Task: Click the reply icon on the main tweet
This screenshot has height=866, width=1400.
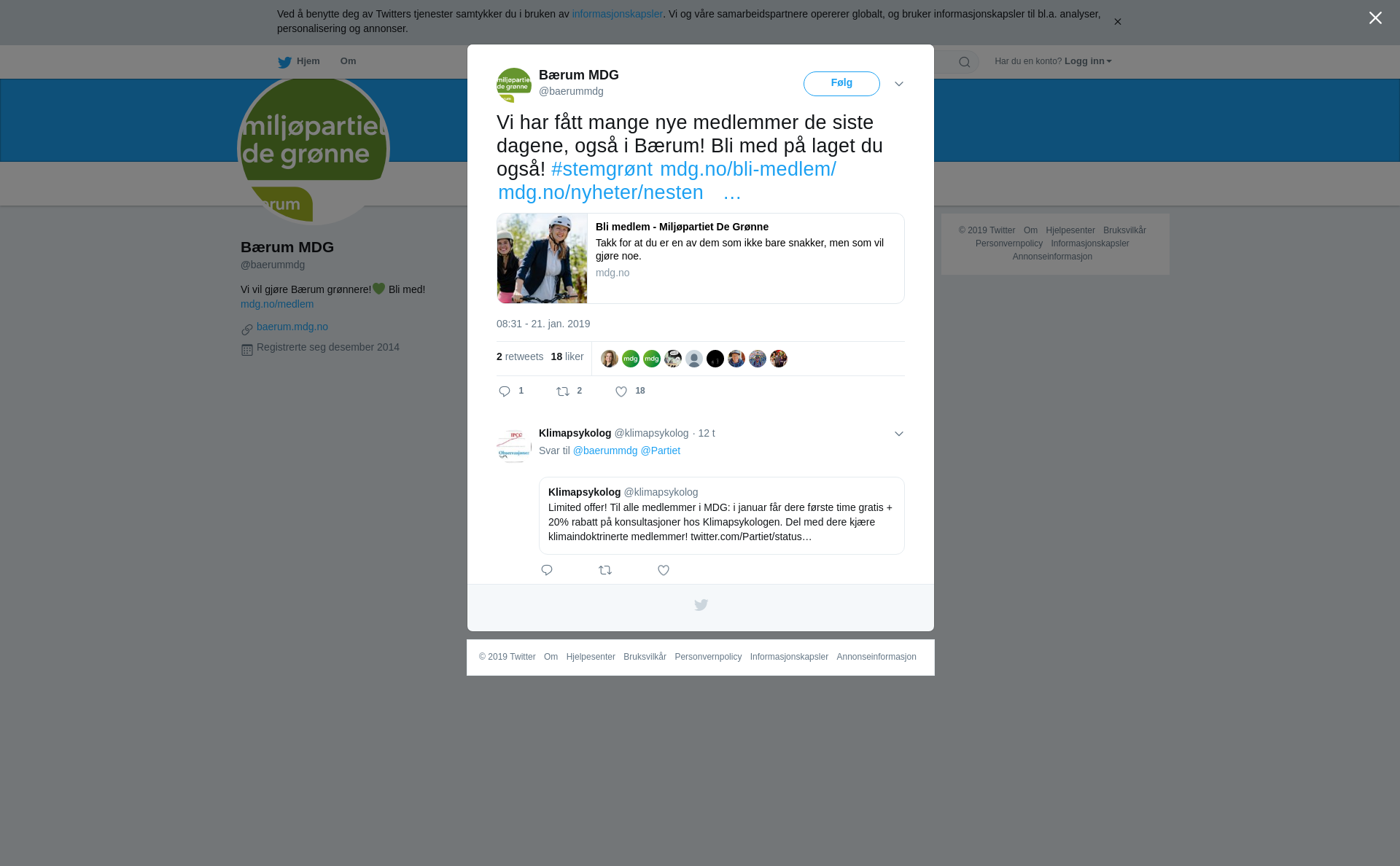Action: pos(505,391)
